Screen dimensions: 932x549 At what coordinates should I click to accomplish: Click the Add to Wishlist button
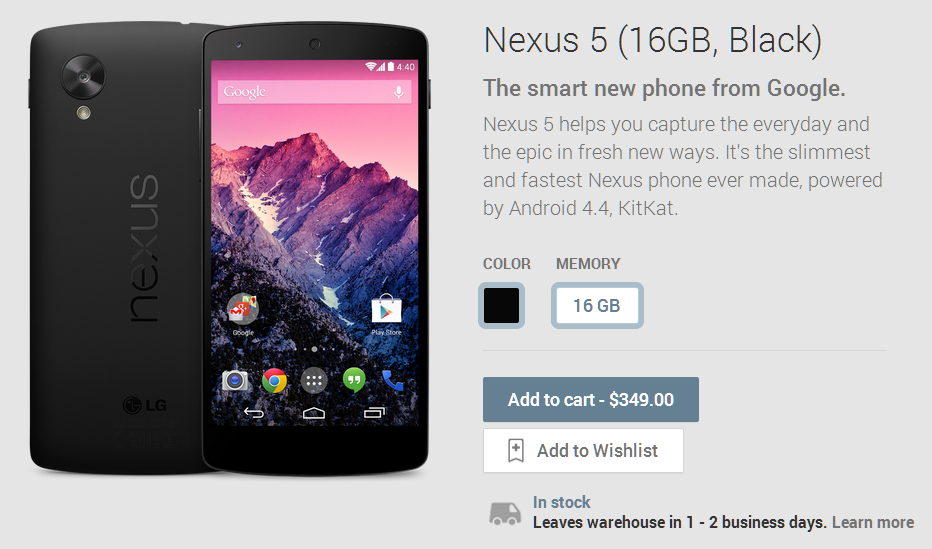click(583, 450)
